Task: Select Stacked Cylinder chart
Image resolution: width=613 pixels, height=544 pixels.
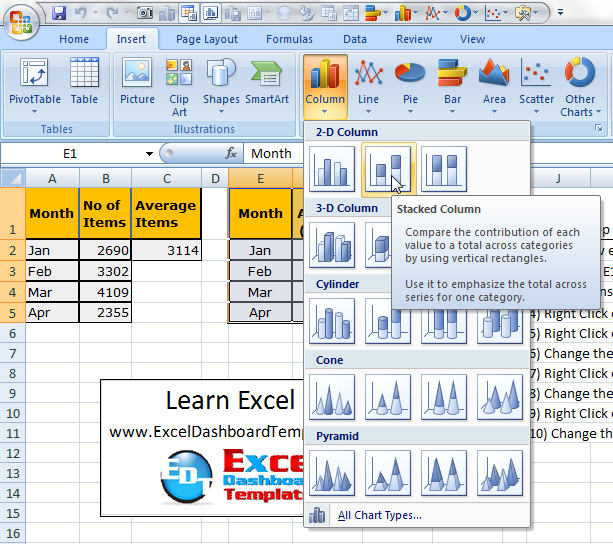Action: 388,326
